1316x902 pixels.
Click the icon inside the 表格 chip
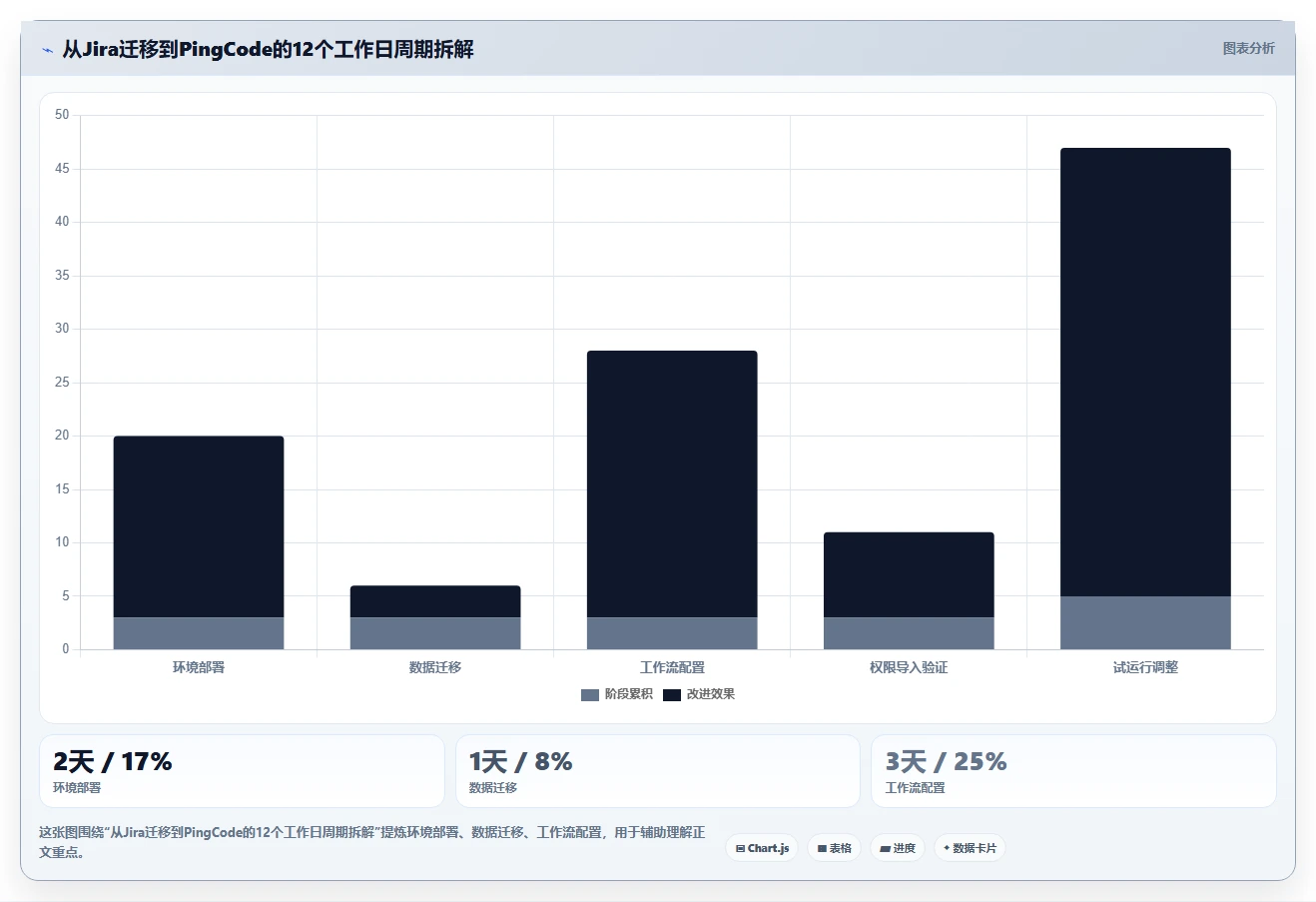coord(822,848)
